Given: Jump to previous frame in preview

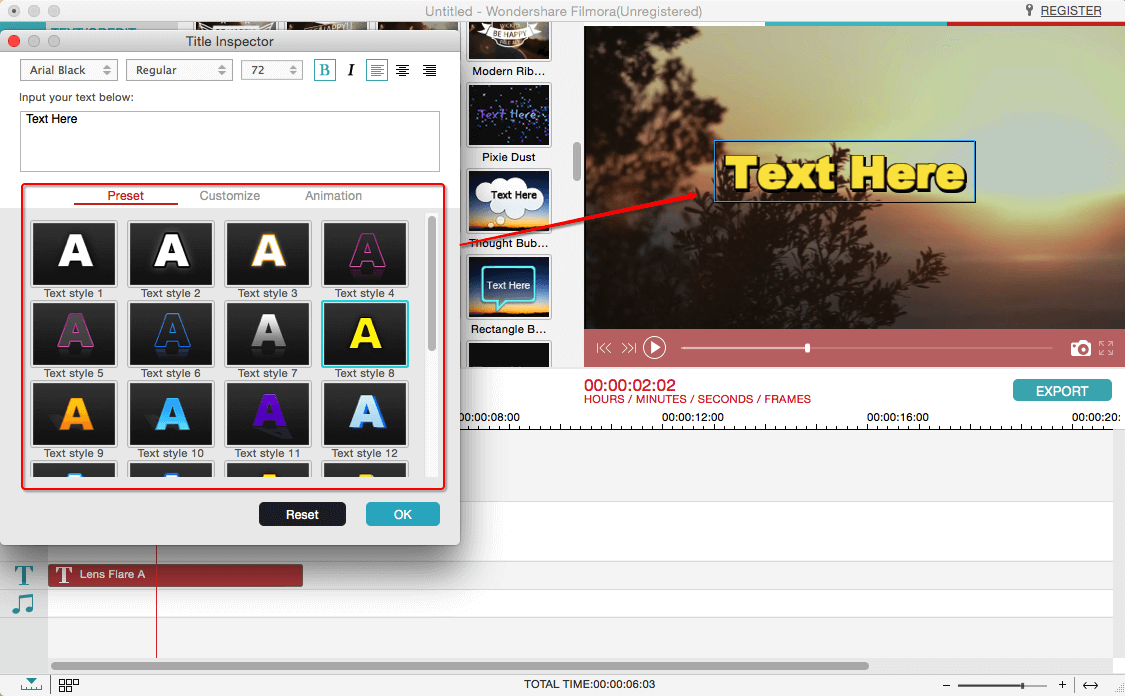Looking at the screenshot, I should [603, 348].
